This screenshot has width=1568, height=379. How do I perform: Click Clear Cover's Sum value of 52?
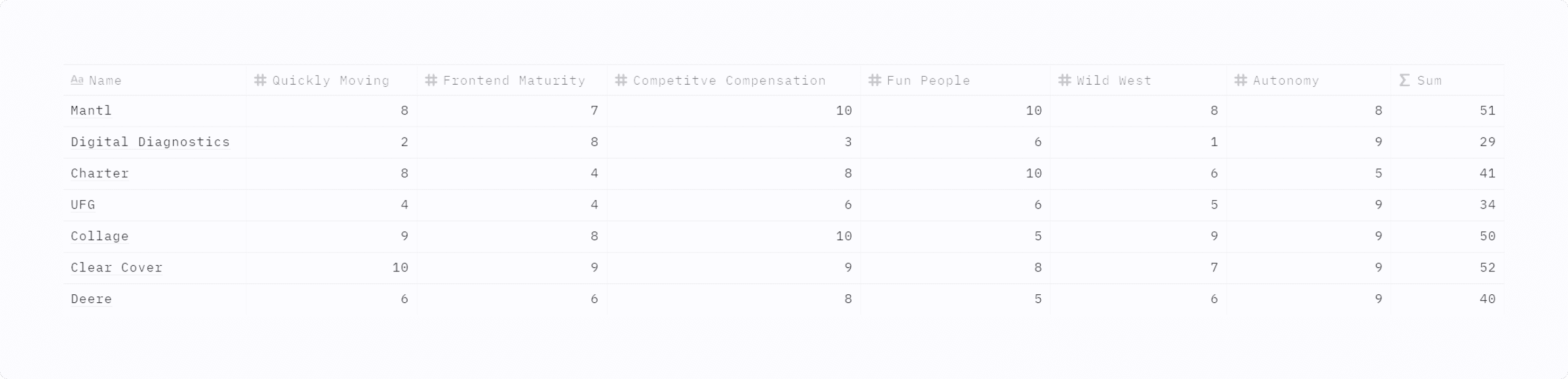click(1447, 268)
